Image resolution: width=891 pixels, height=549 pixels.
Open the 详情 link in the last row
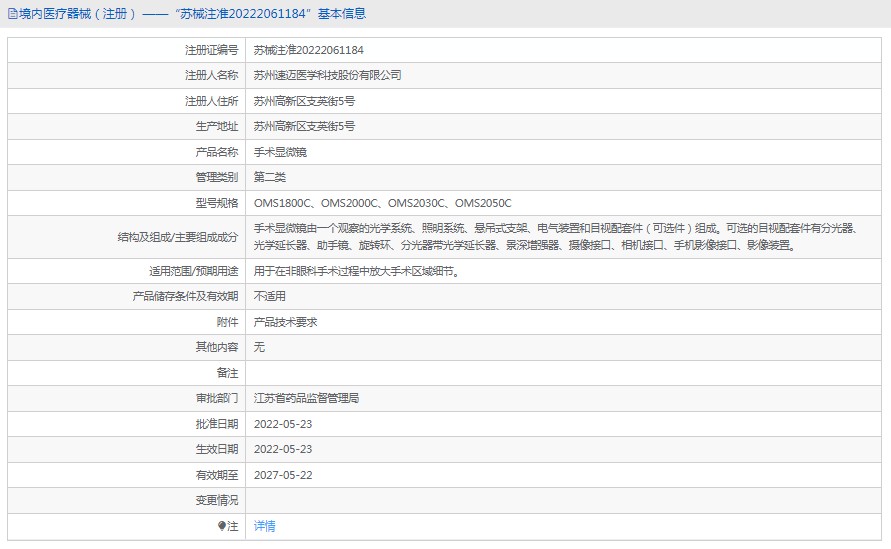(264, 526)
